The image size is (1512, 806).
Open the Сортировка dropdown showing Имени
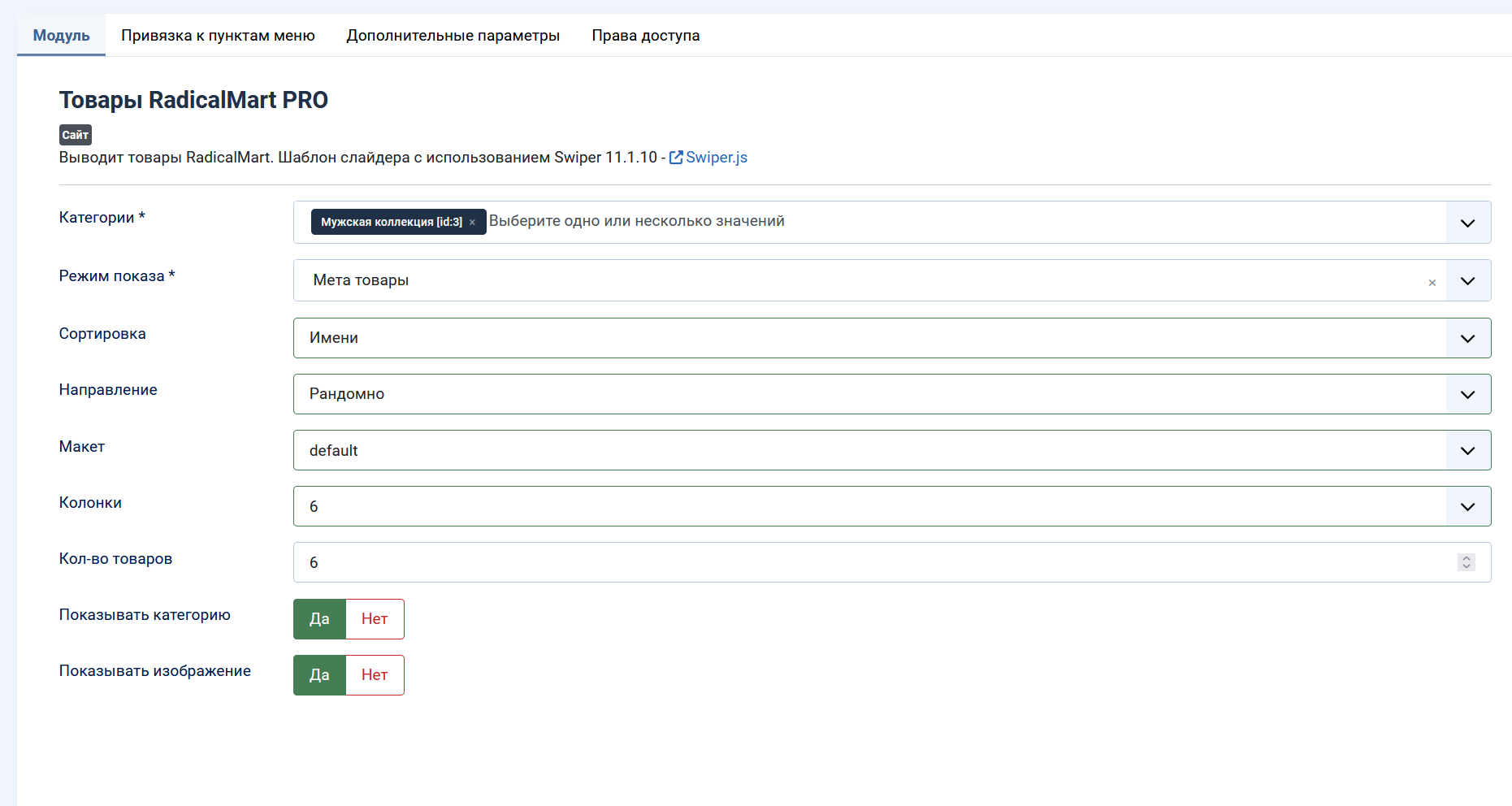click(892, 338)
